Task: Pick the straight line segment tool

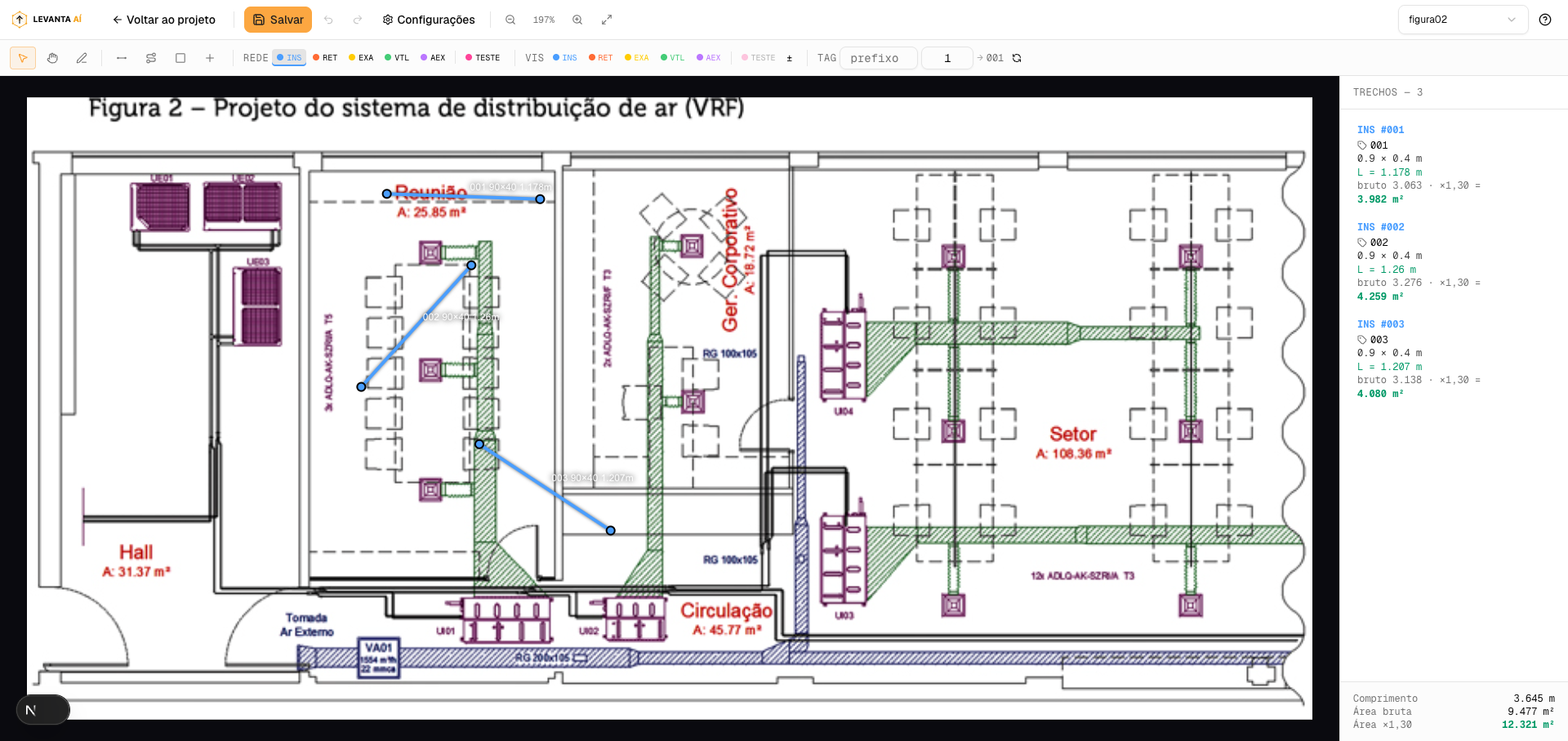Action: coord(122,58)
